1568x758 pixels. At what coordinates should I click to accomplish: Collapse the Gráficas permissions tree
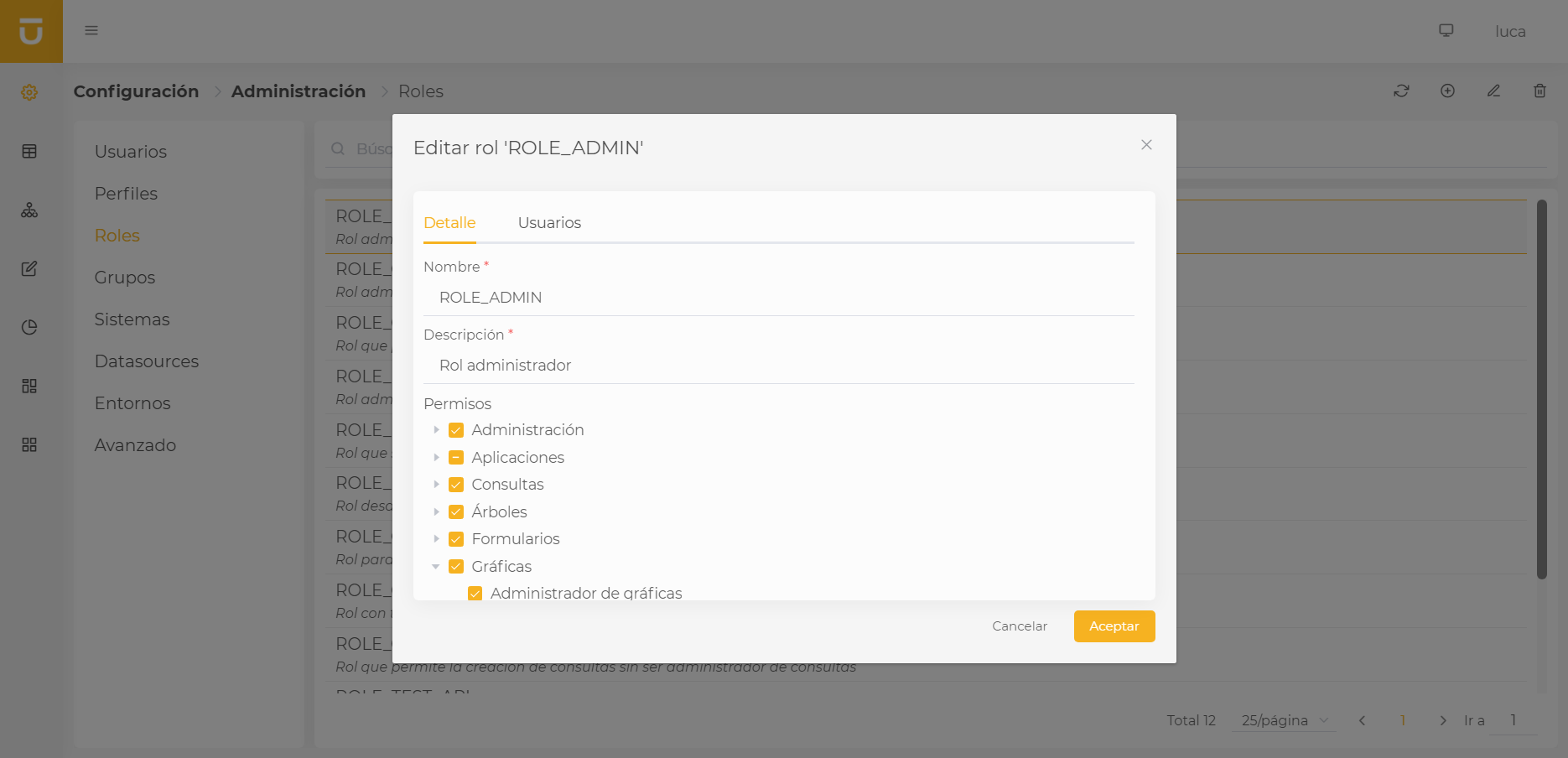[x=437, y=566]
